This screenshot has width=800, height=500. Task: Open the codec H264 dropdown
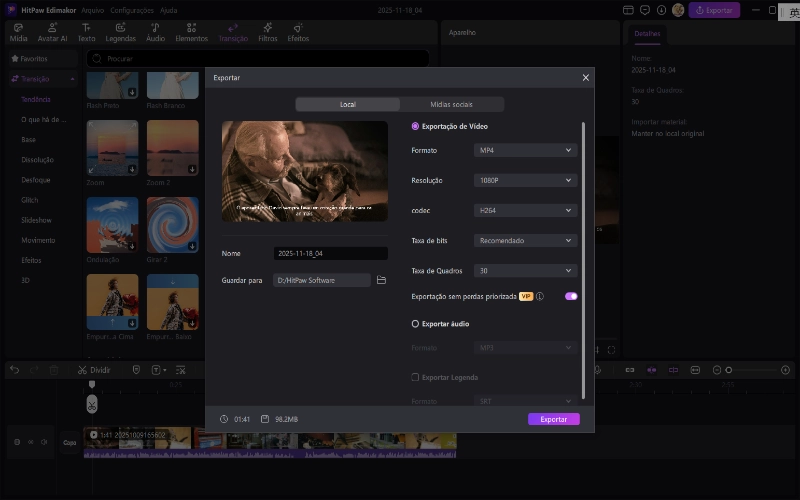click(525, 210)
